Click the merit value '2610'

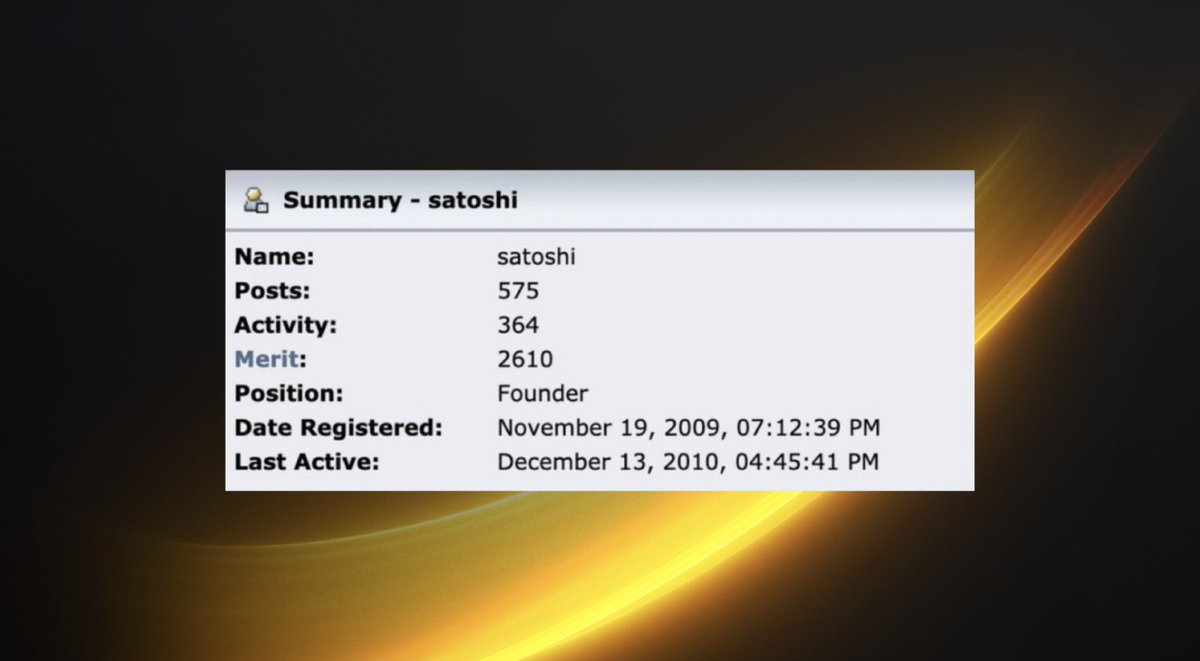point(525,359)
